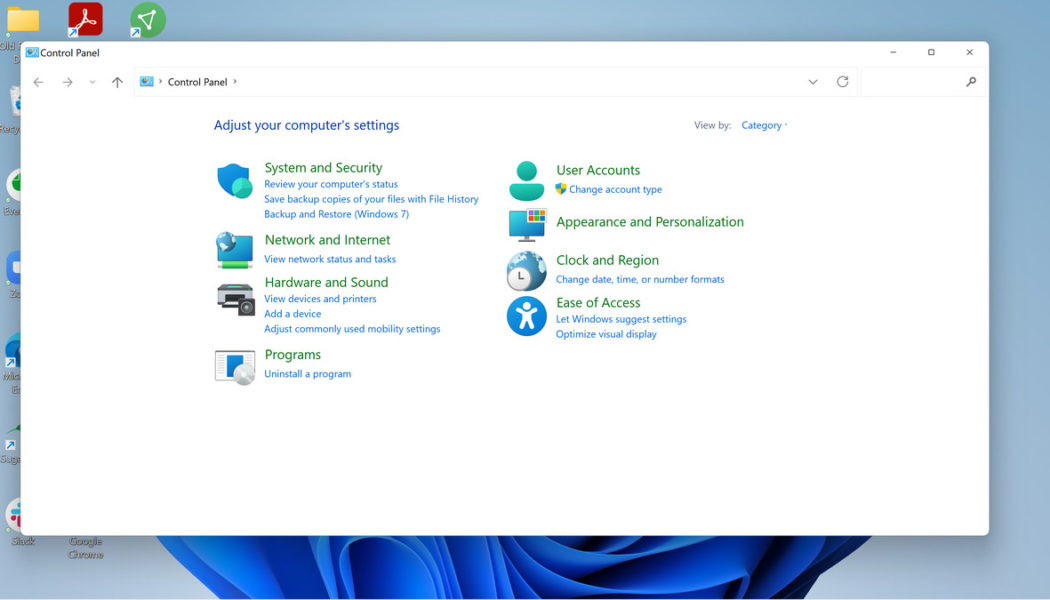Select Add a device
The width and height of the screenshot is (1050, 600).
point(293,313)
